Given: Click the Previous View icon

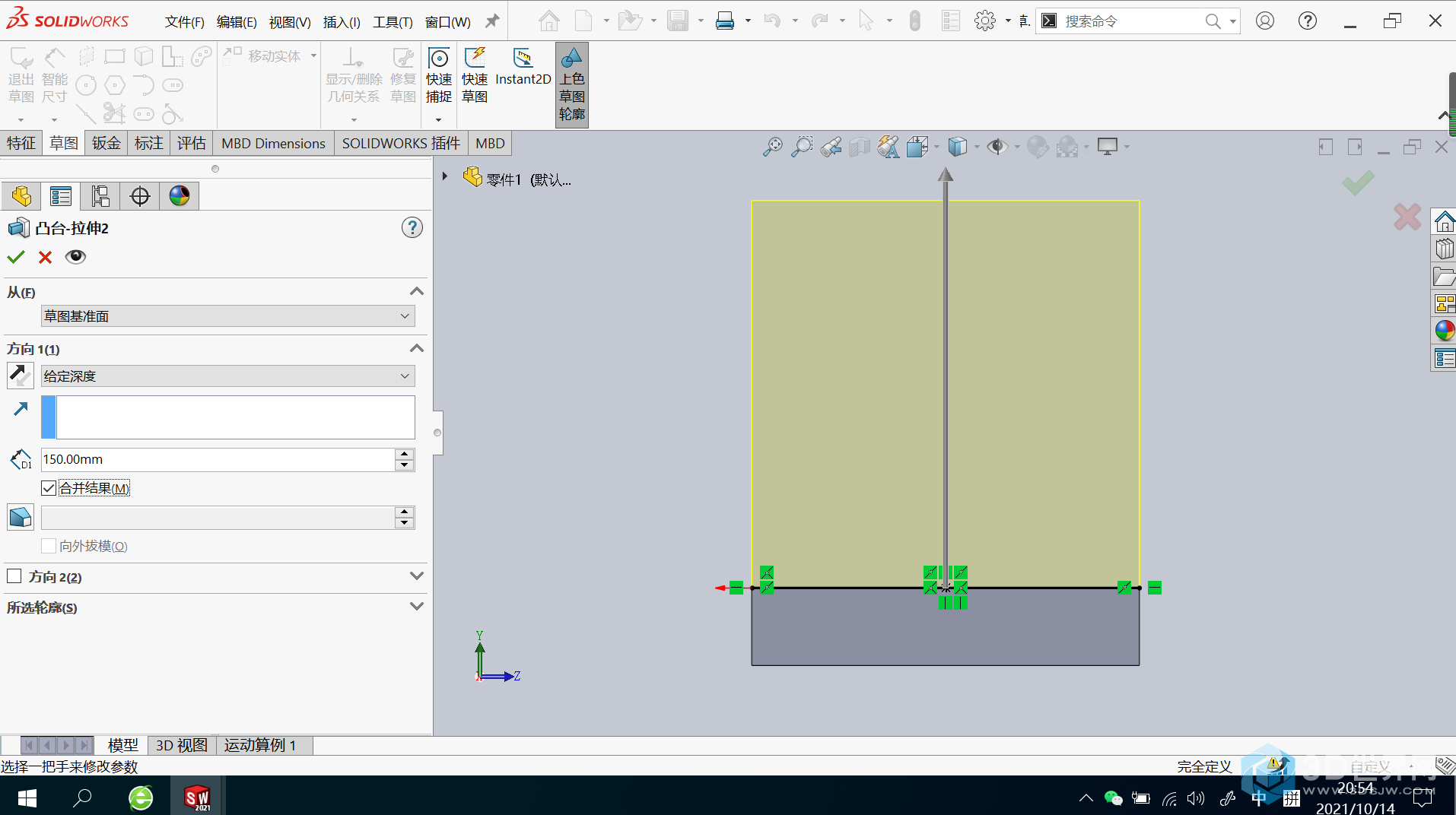Looking at the screenshot, I should 831,146.
